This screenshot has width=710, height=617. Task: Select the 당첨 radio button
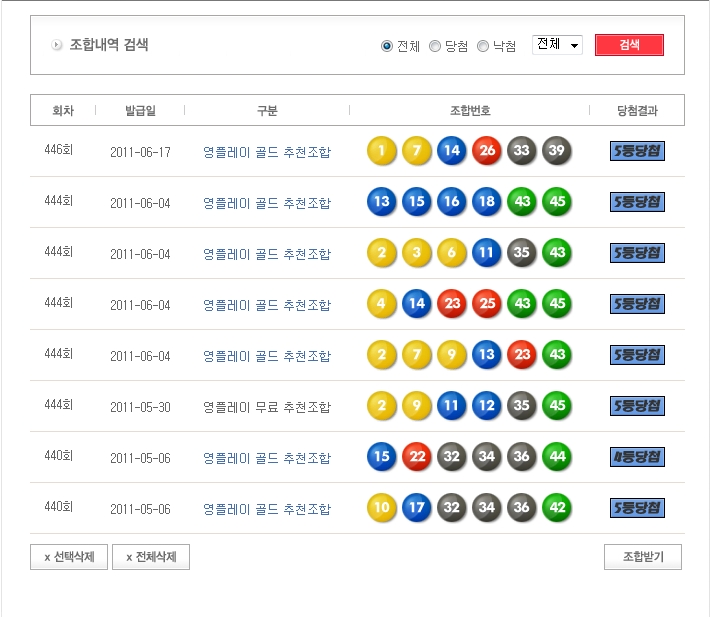pos(435,46)
